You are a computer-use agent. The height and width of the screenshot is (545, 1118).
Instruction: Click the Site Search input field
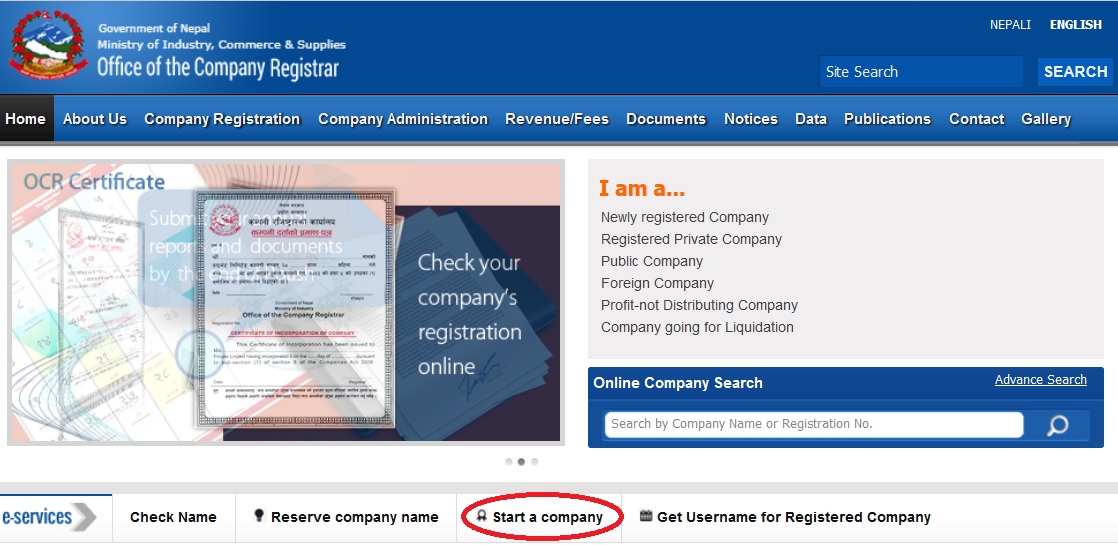tap(920, 72)
